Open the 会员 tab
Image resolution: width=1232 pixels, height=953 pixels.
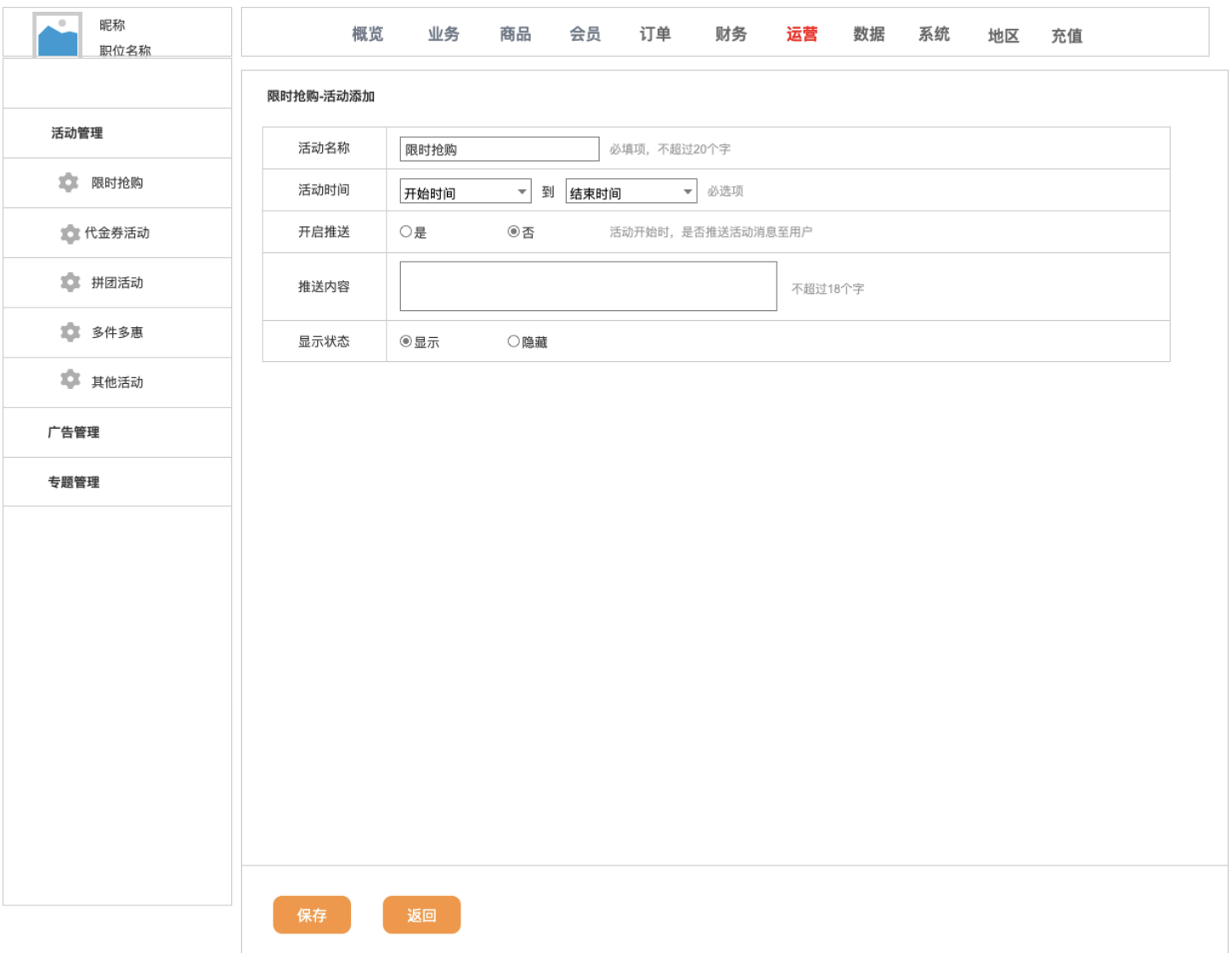[x=585, y=34]
